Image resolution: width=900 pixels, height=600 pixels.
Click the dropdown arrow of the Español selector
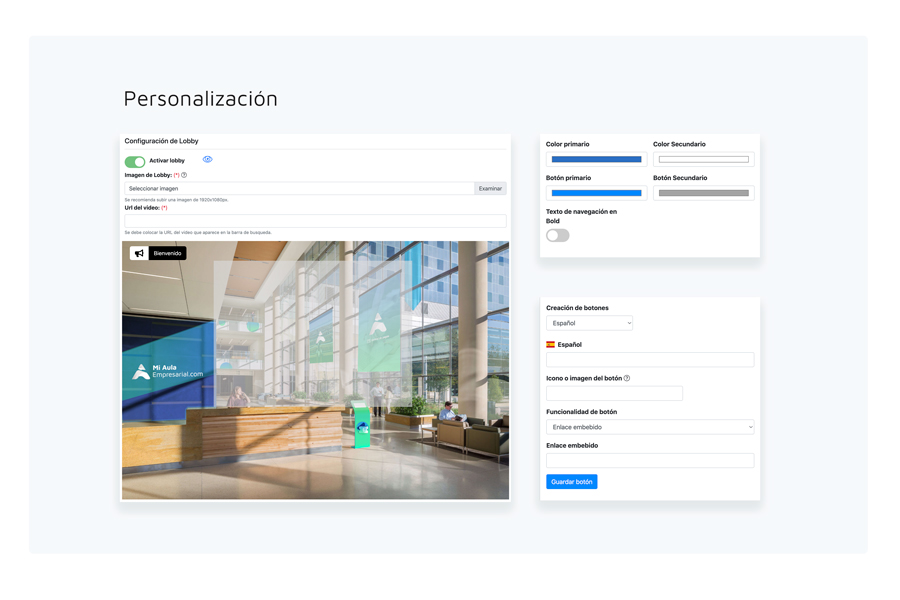628,323
